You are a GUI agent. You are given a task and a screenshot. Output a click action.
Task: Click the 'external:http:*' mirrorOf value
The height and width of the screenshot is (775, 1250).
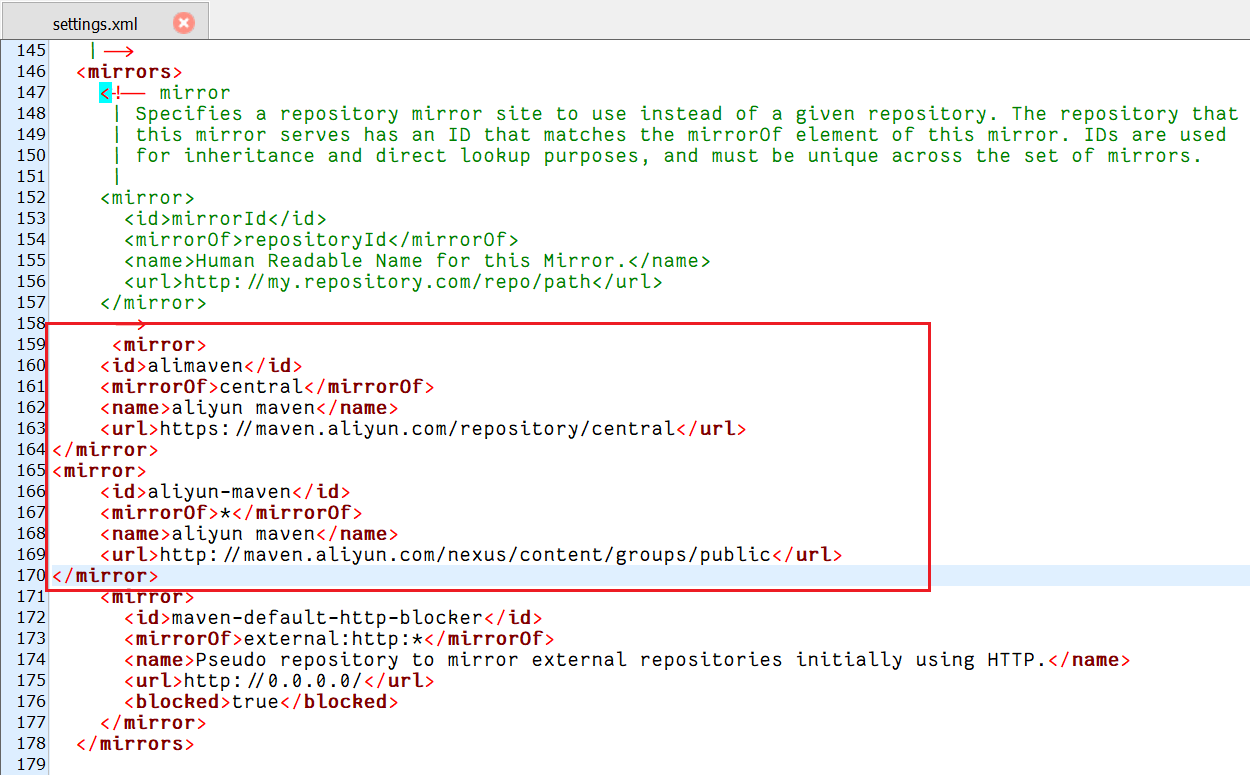(335, 638)
